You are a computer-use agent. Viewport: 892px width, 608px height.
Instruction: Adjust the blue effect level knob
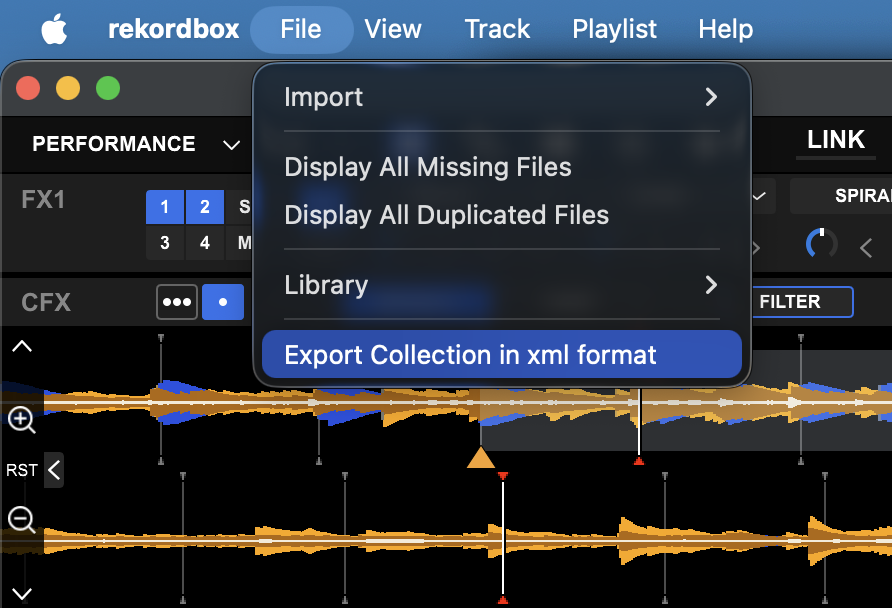coord(822,245)
